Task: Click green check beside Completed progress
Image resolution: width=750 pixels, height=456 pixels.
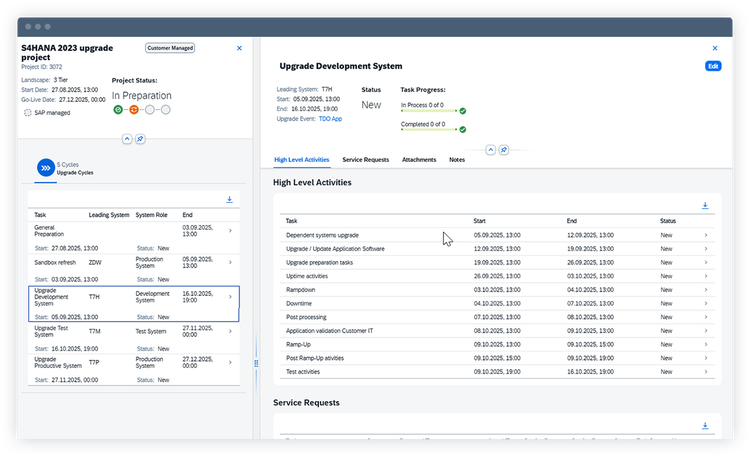Action: coord(463,130)
